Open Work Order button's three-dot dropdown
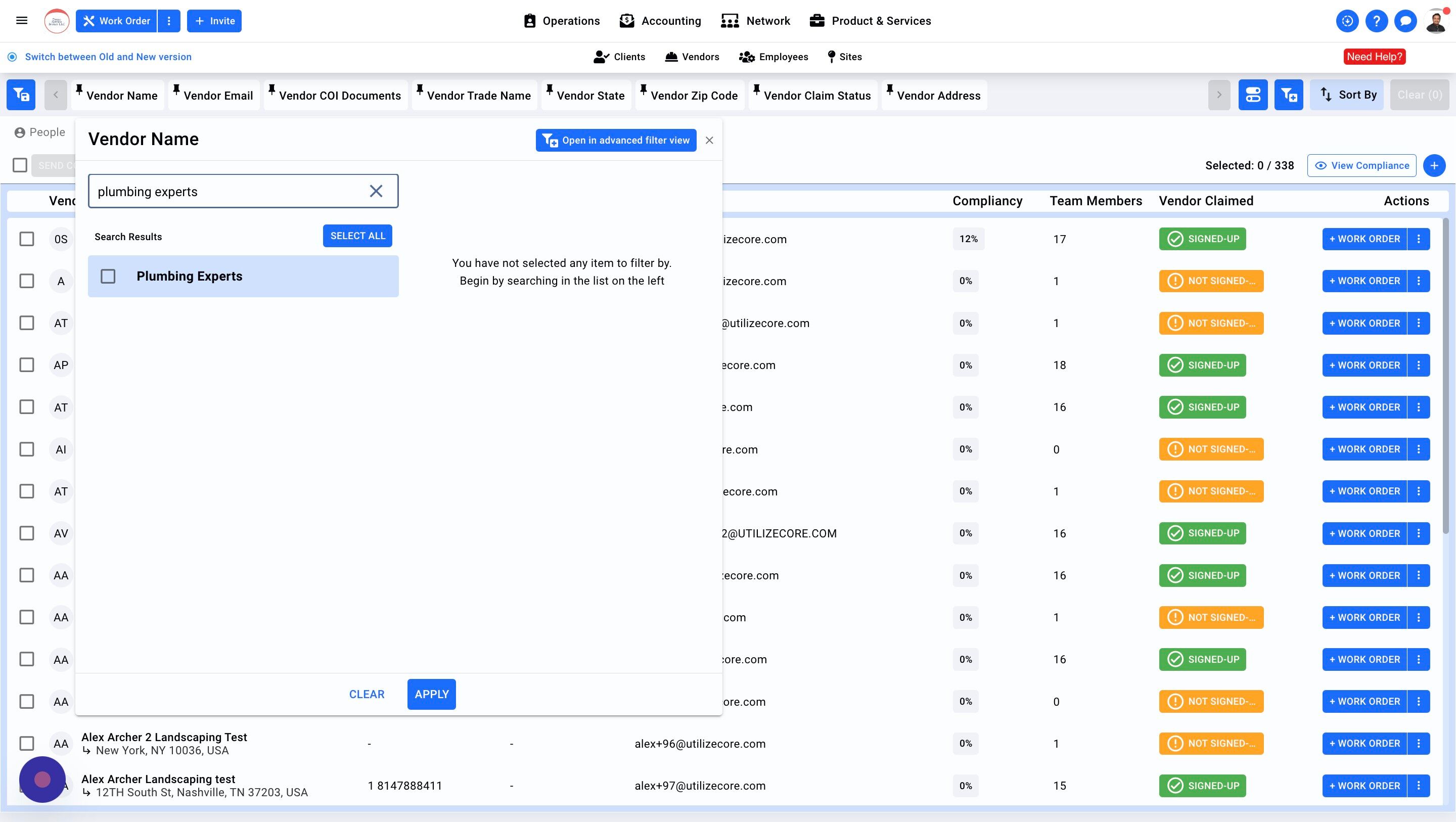1456x822 pixels. [168, 21]
